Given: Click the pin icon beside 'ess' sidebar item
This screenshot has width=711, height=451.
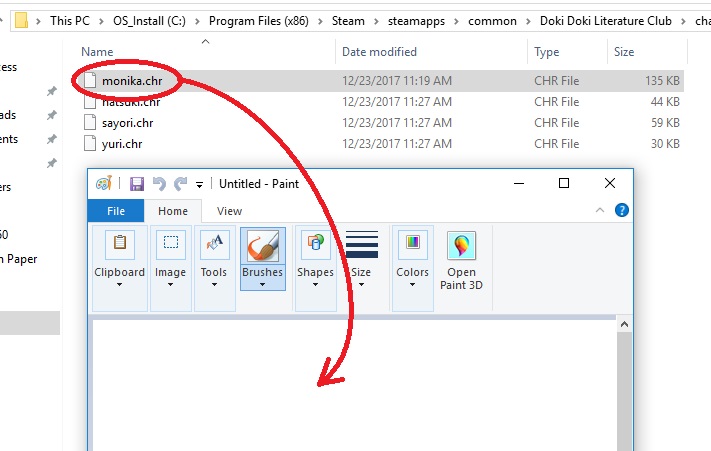Looking at the screenshot, I should pyautogui.click(x=52, y=91).
